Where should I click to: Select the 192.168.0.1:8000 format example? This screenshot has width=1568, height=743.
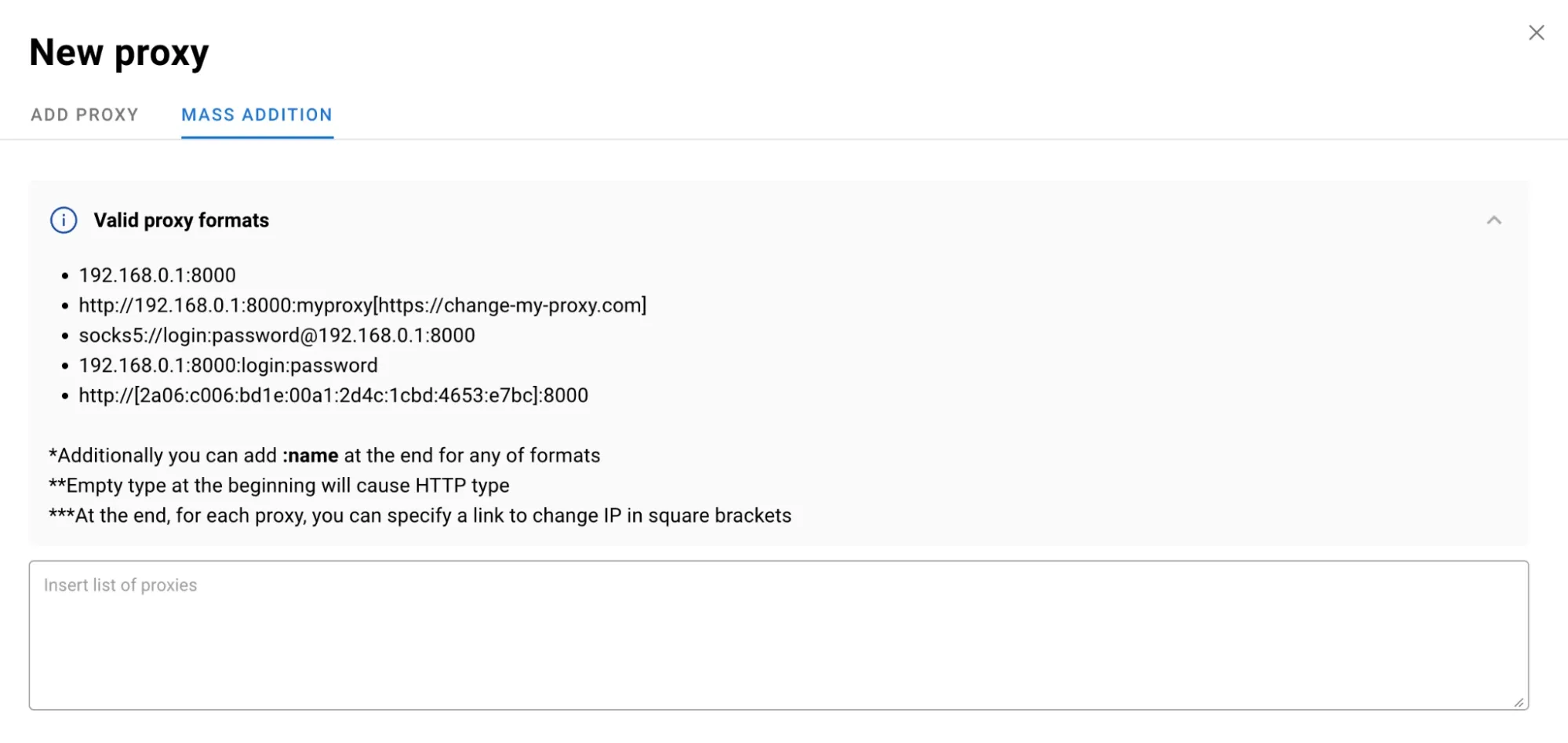pyautogui.click(x=157, y=275)
